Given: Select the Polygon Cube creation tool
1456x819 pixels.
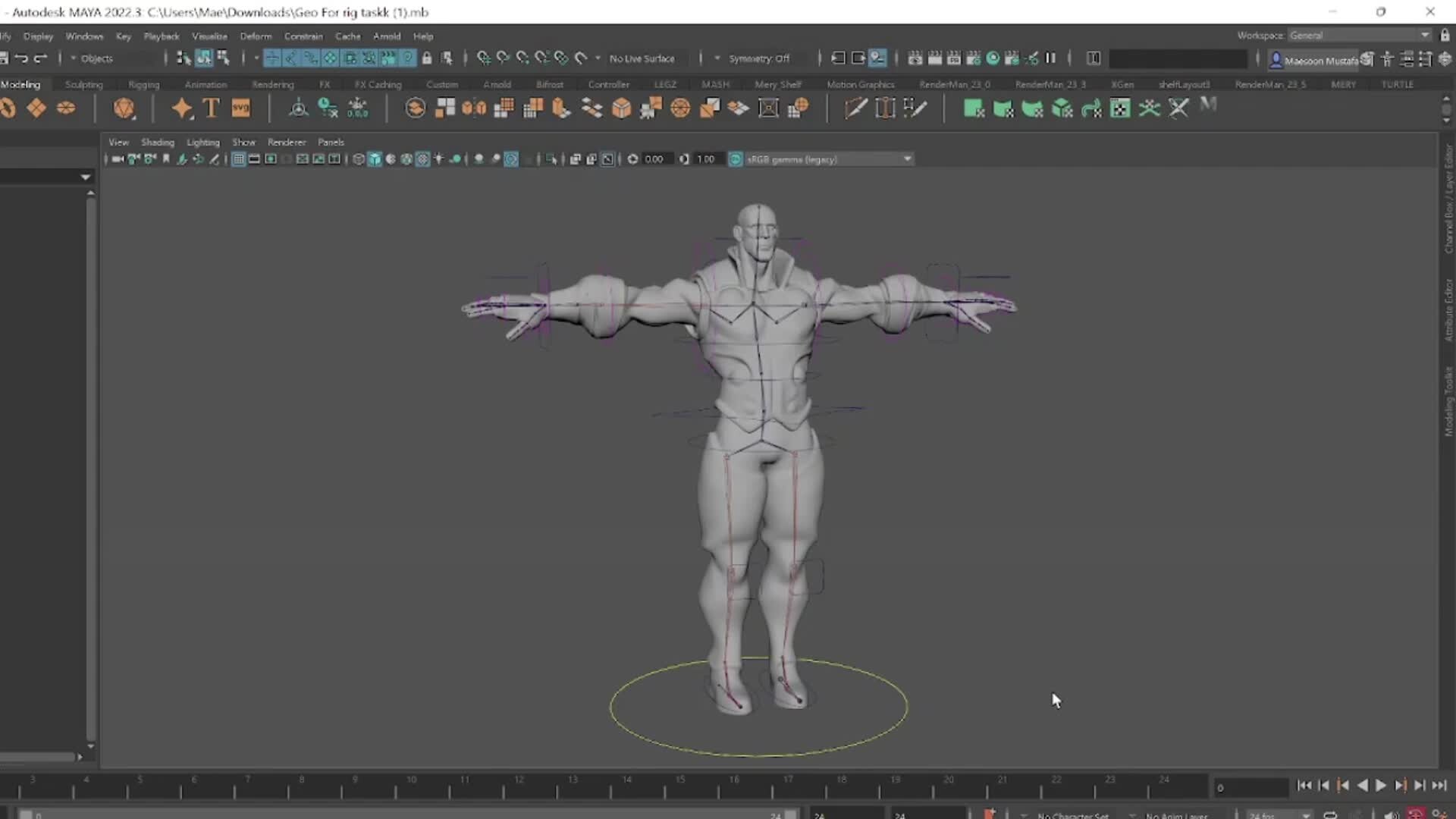Looking at the screenshot, I should 36,108.
